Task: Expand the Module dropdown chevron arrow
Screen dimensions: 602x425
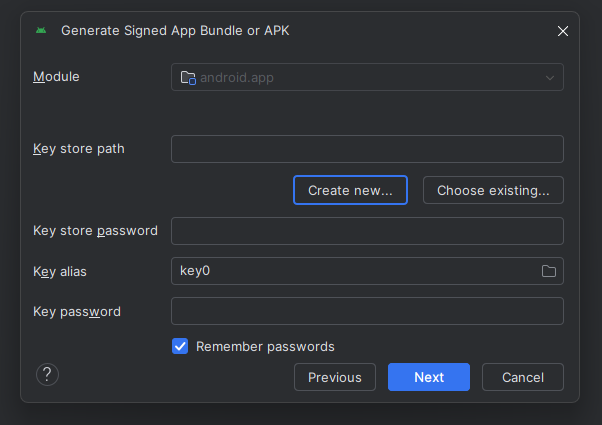Action: pyautogui.click(x=549, y=78)
